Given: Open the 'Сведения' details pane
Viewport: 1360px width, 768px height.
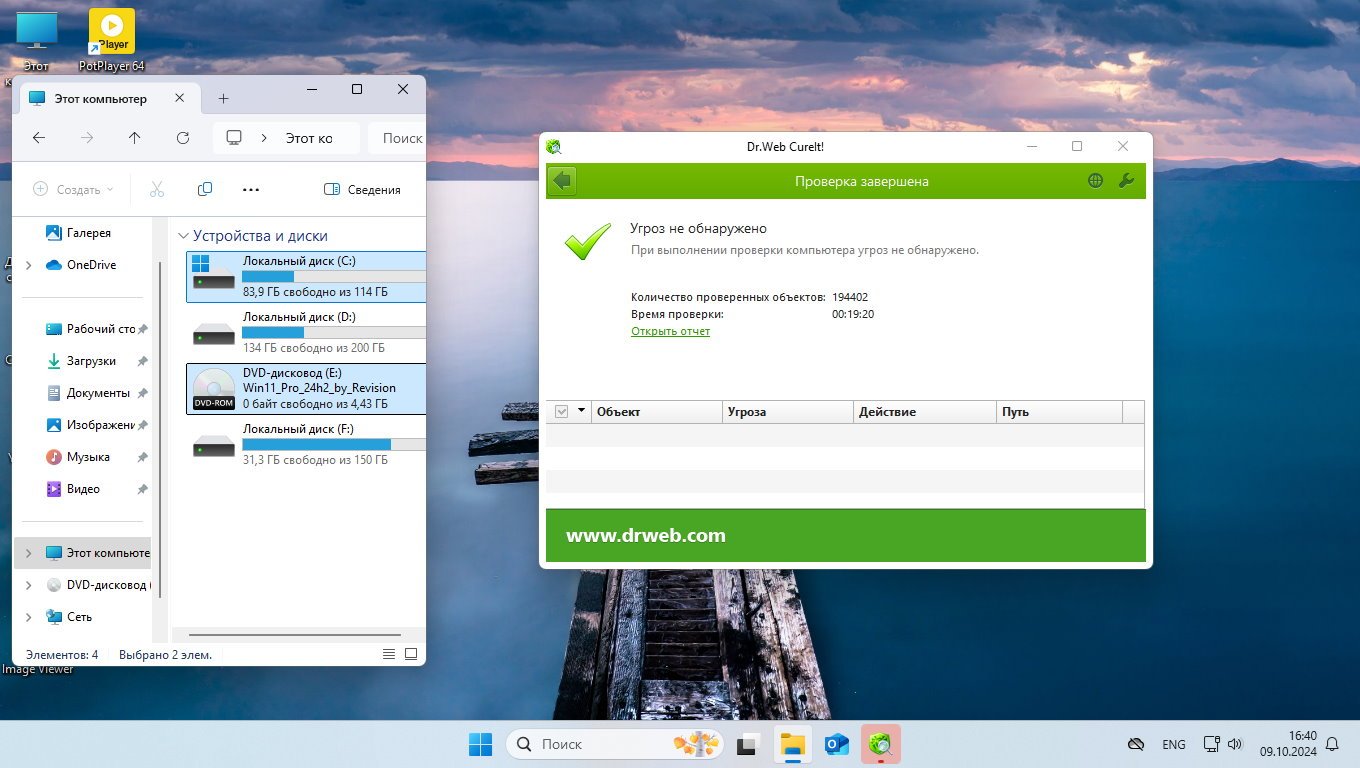Looking at the screenshot, I should 362,189.
